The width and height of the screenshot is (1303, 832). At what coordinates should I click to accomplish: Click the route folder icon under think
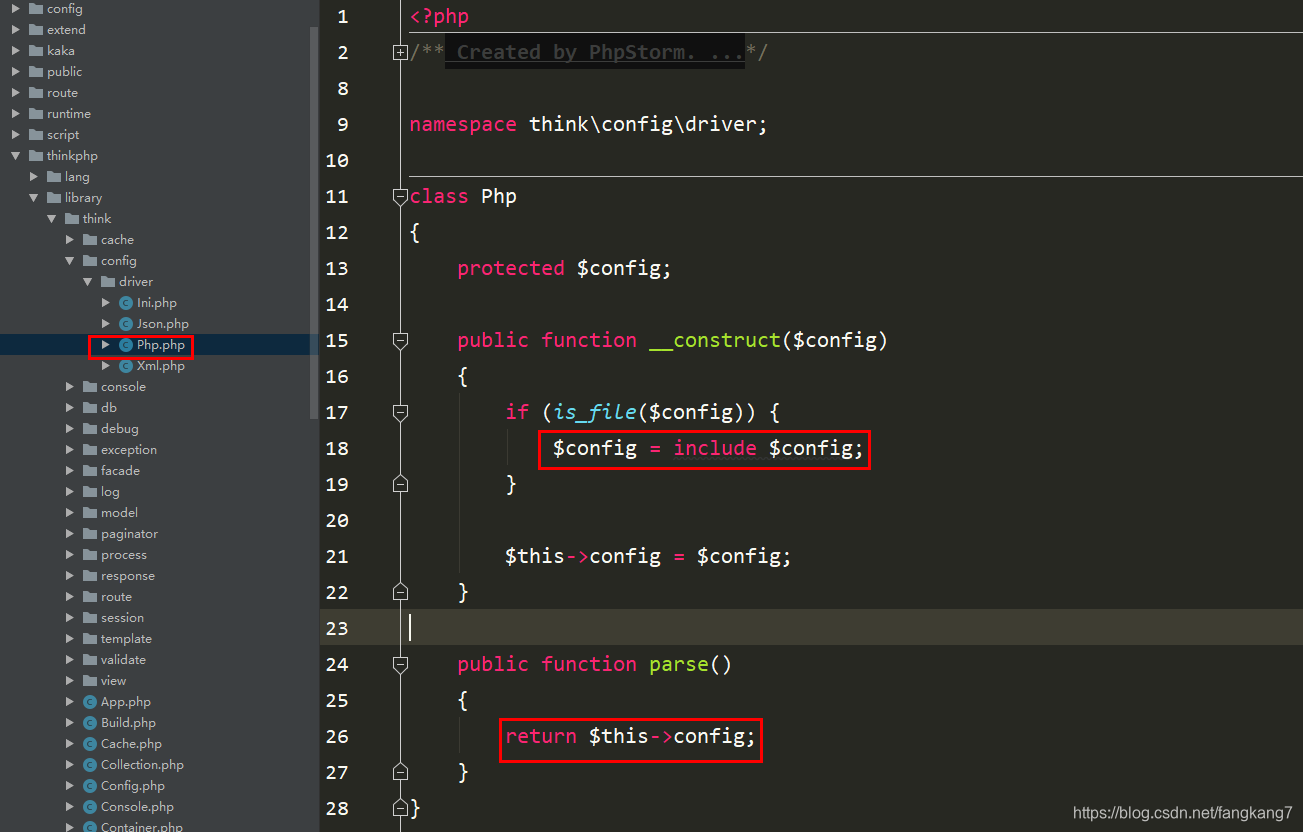(89, 597)
